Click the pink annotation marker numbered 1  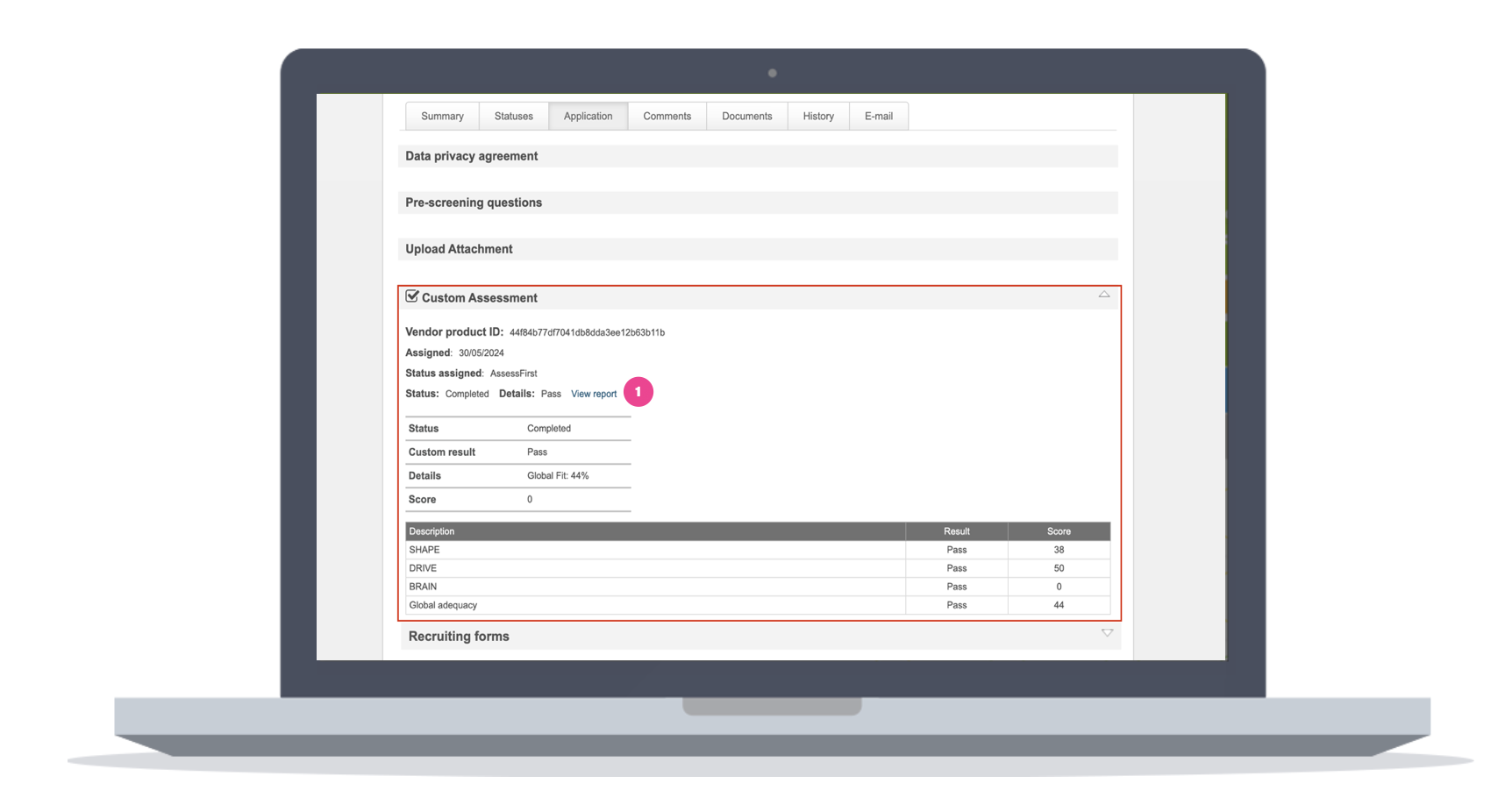[x=638, y=392]
